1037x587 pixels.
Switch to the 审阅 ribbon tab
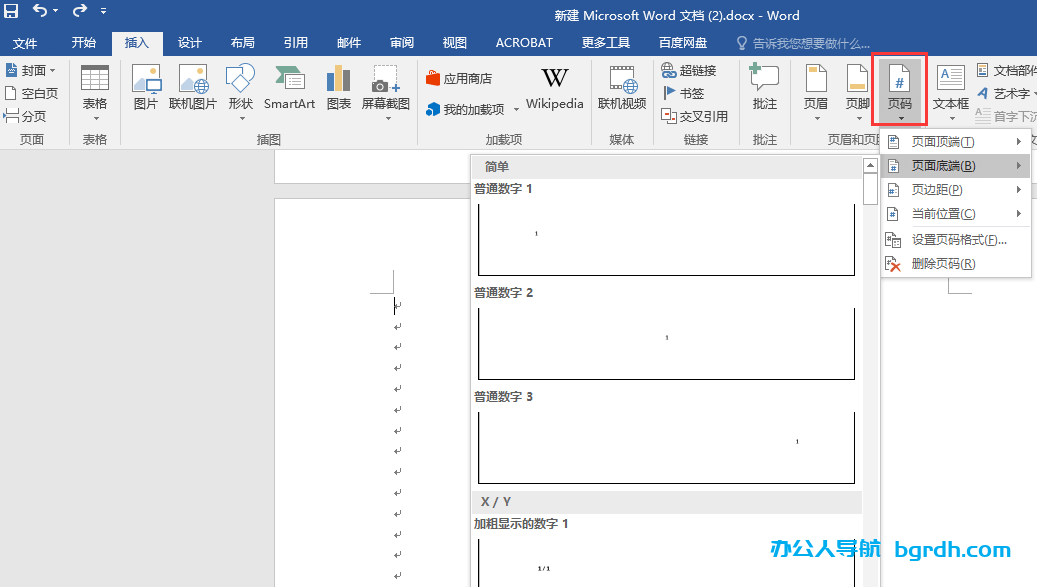tap(401, 42)
